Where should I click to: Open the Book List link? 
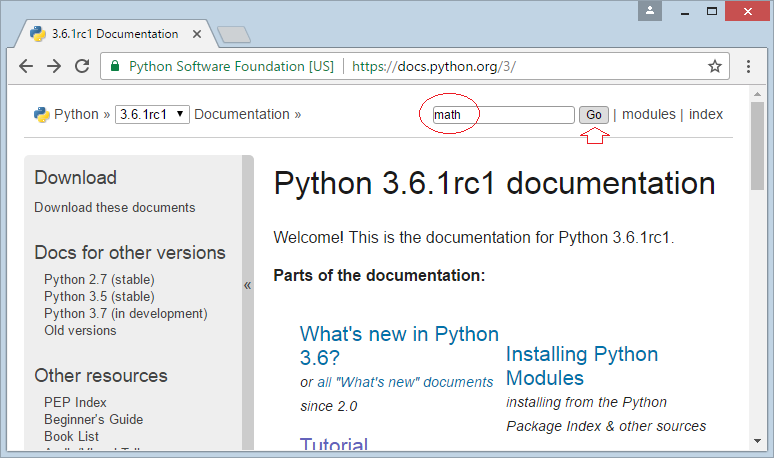tap(72, 436)
